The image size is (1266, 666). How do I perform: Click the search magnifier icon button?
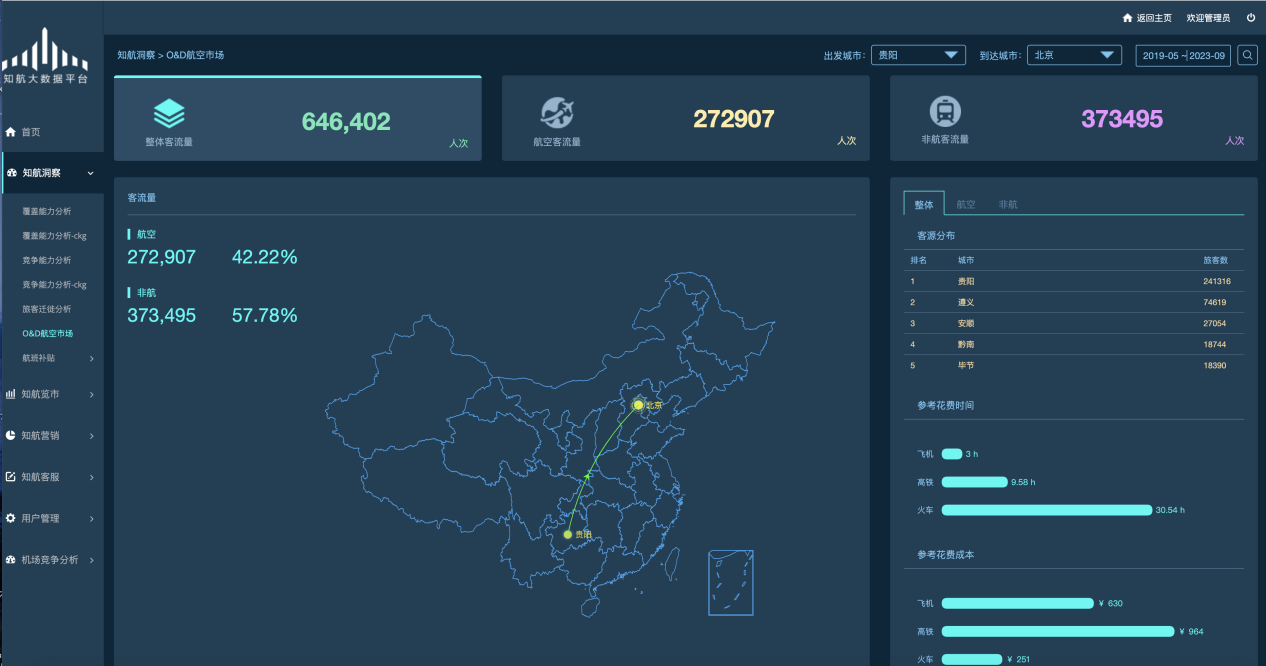1247,55
